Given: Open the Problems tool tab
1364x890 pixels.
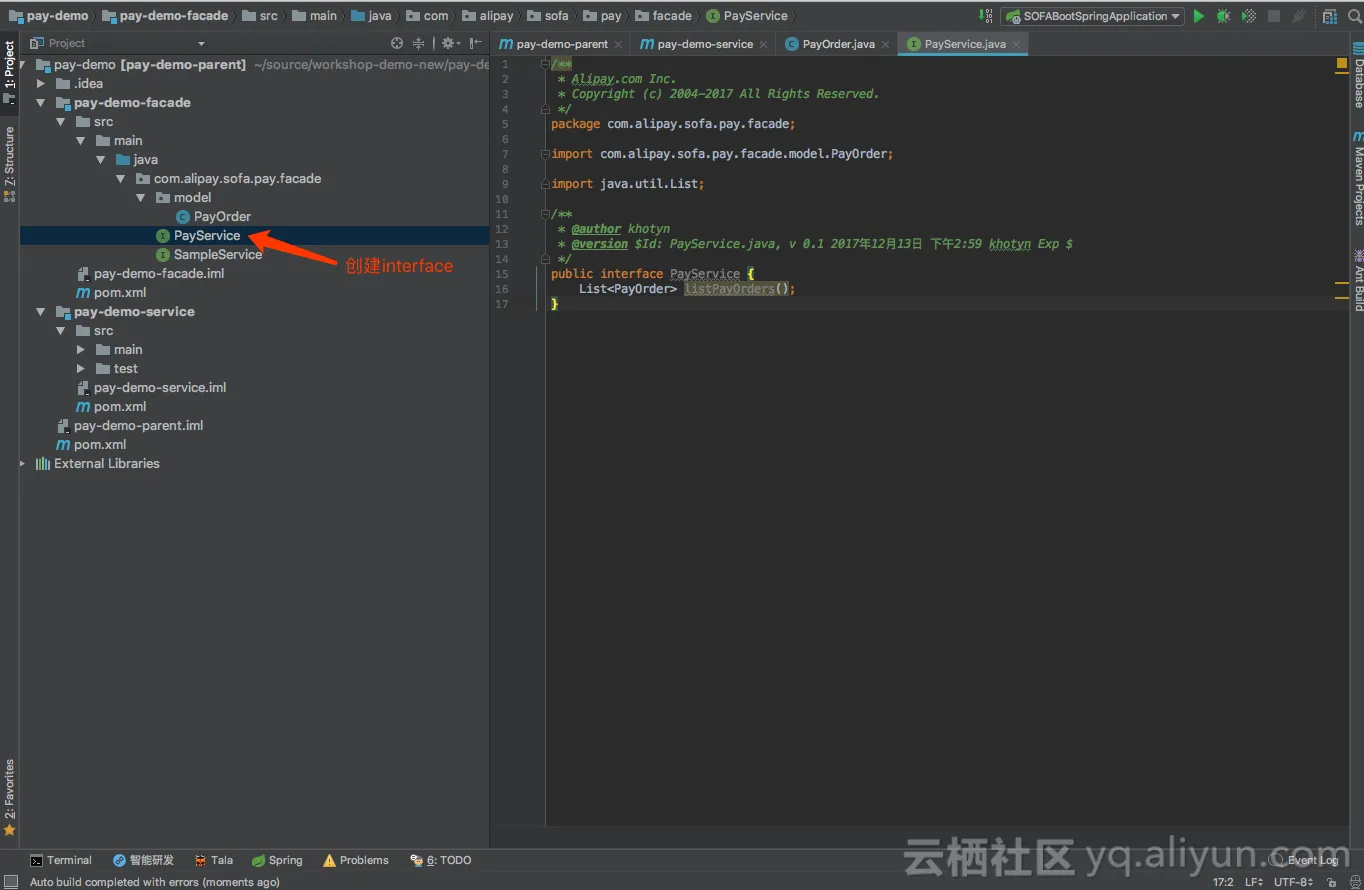Looking at the screenshot, I should point(356,860).
